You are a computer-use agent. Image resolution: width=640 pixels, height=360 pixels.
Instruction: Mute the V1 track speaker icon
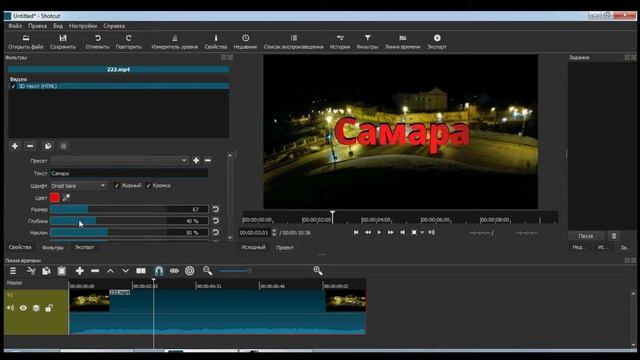click(x=10, y=308)
